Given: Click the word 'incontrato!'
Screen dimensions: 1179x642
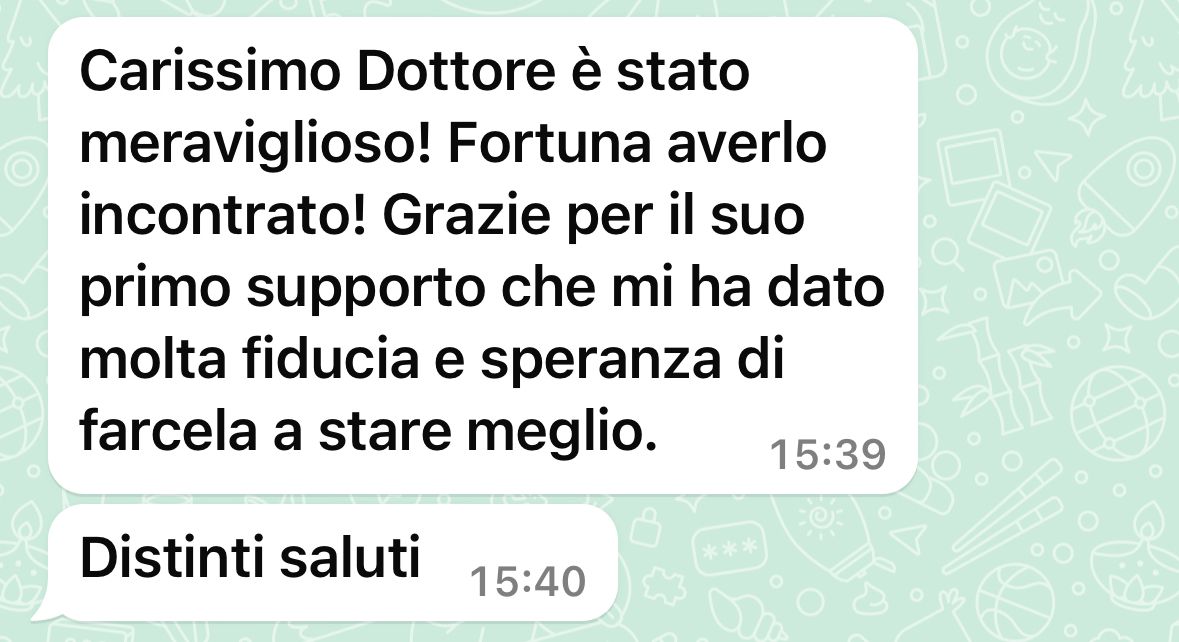Looking at the screenshot, I should (223, 216).
